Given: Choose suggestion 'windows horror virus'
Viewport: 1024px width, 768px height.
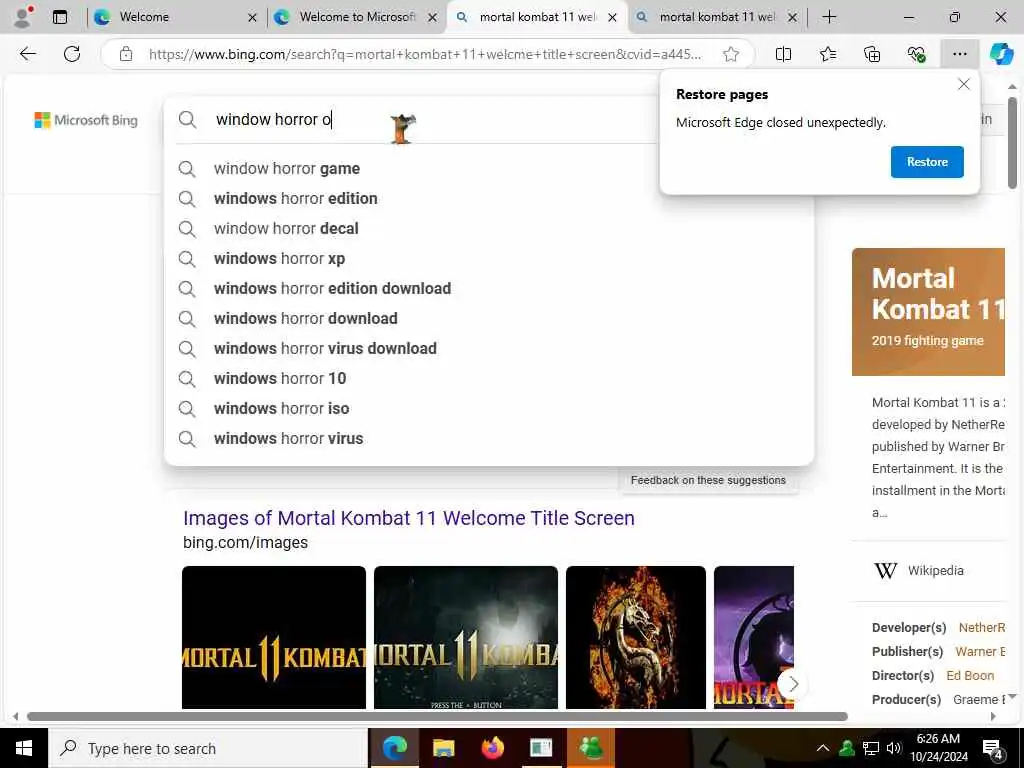Looking at the screenshot, I should (x=488, y=439).
